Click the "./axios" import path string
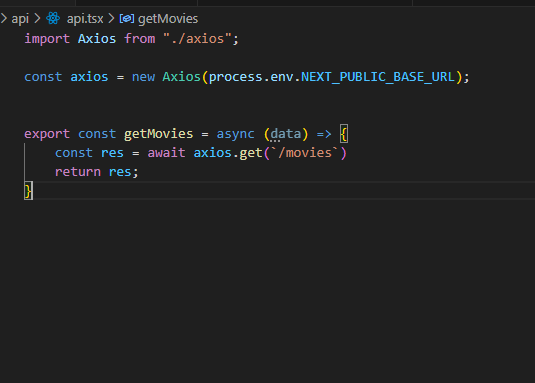Viewport: 535px width, 383px height. coord(197,39)
